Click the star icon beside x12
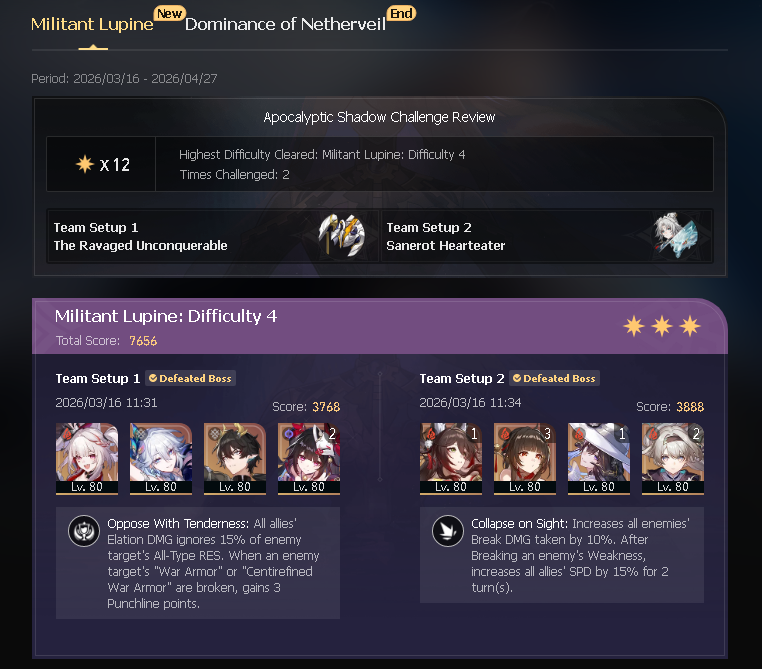Viewport: 762px width, 669px height. pyautogui.click(x=85, y=164)
